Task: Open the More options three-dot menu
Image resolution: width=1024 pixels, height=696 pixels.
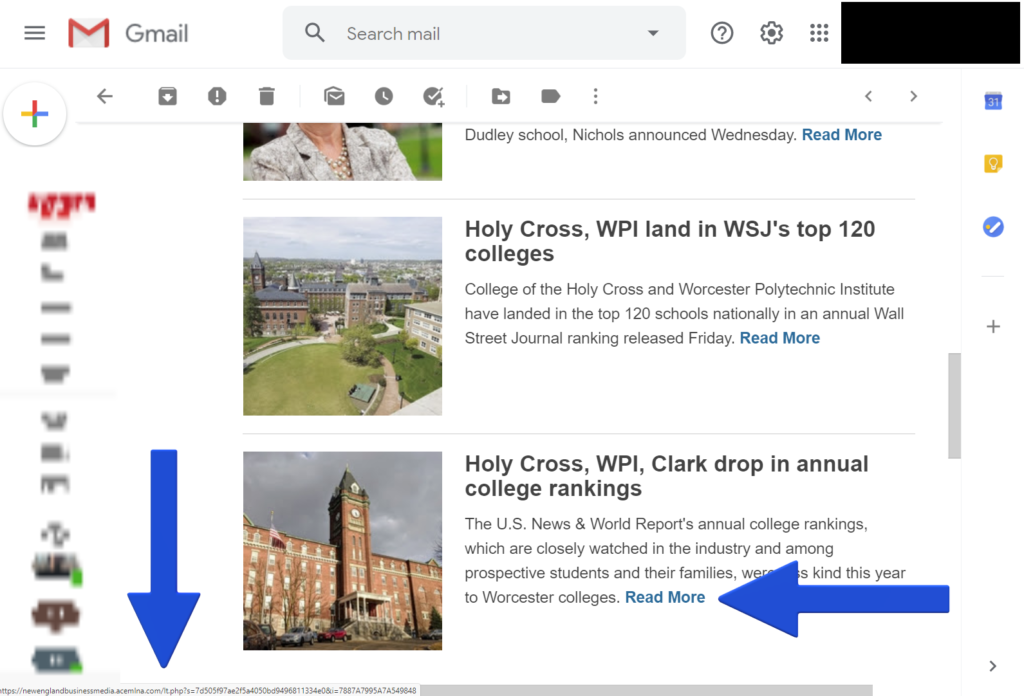Action: [596, 96]
